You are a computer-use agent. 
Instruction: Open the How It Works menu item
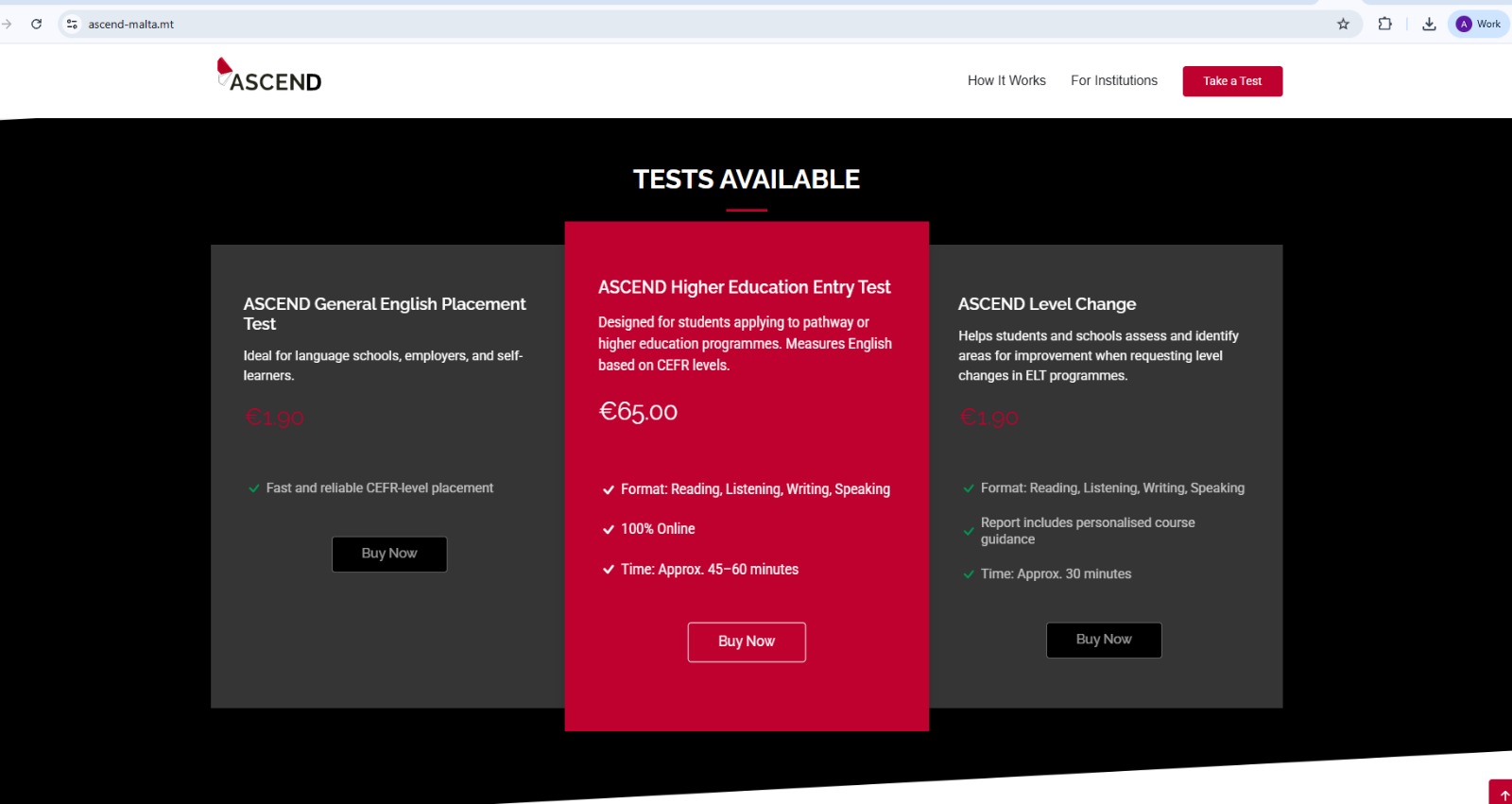click(1006, 80)
